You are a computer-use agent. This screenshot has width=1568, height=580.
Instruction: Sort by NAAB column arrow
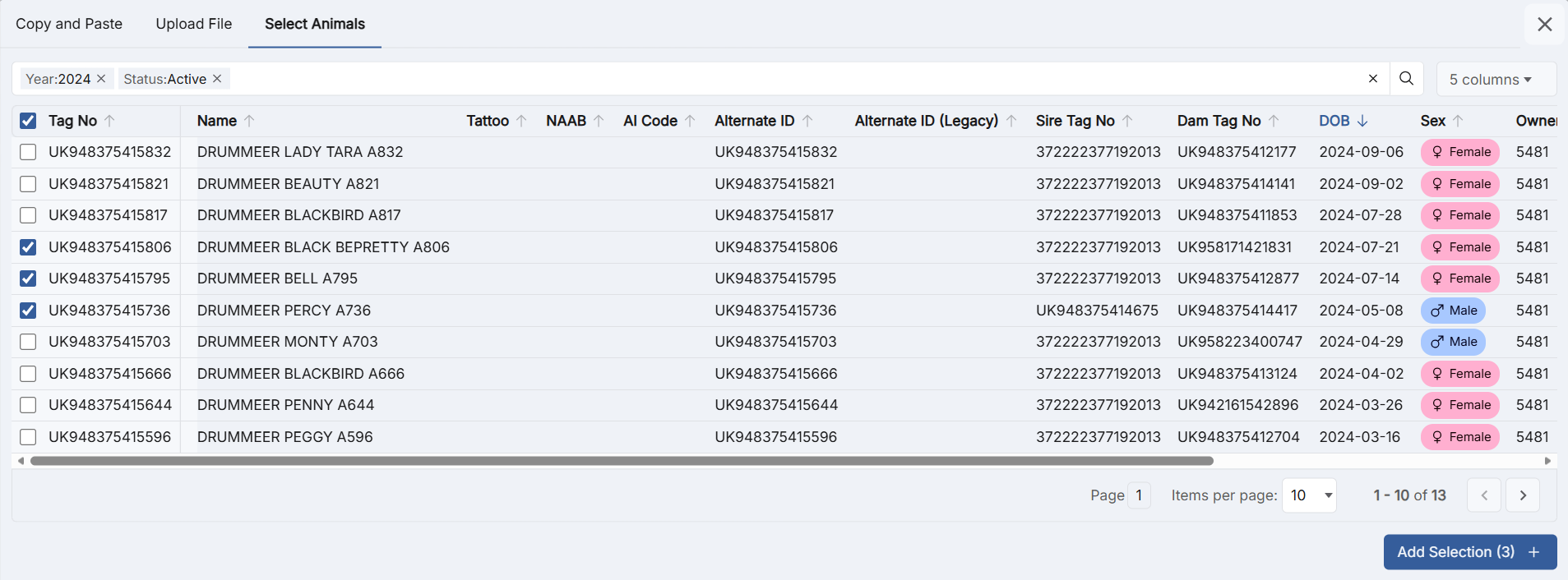click(x=599, y=121)
